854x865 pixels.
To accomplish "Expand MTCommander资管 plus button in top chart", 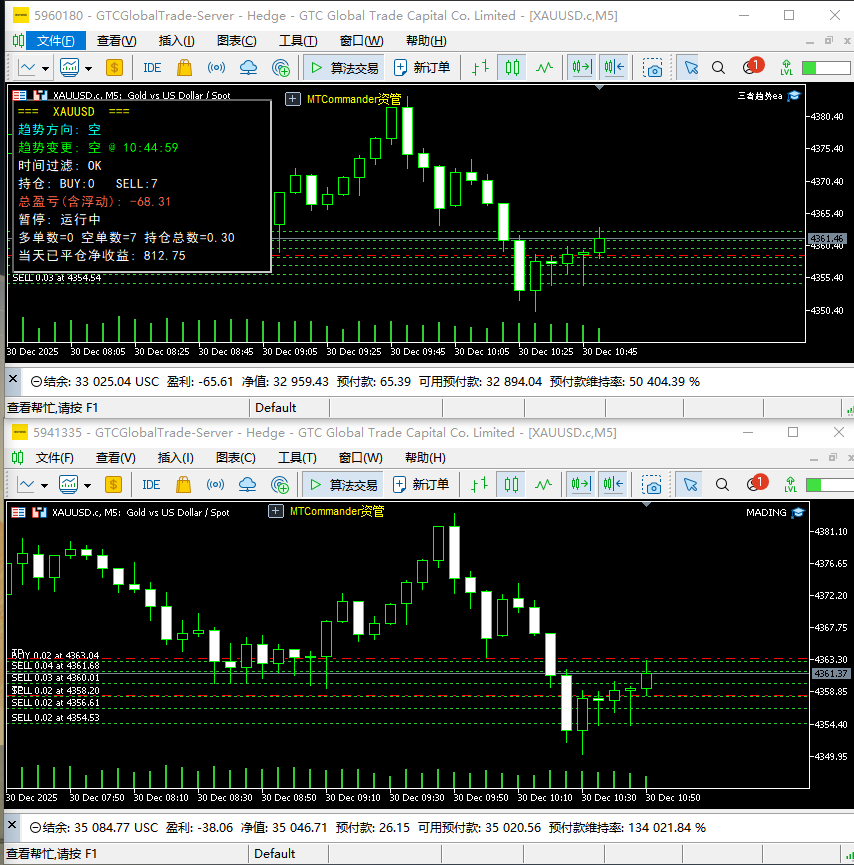I will coord(292,99).
